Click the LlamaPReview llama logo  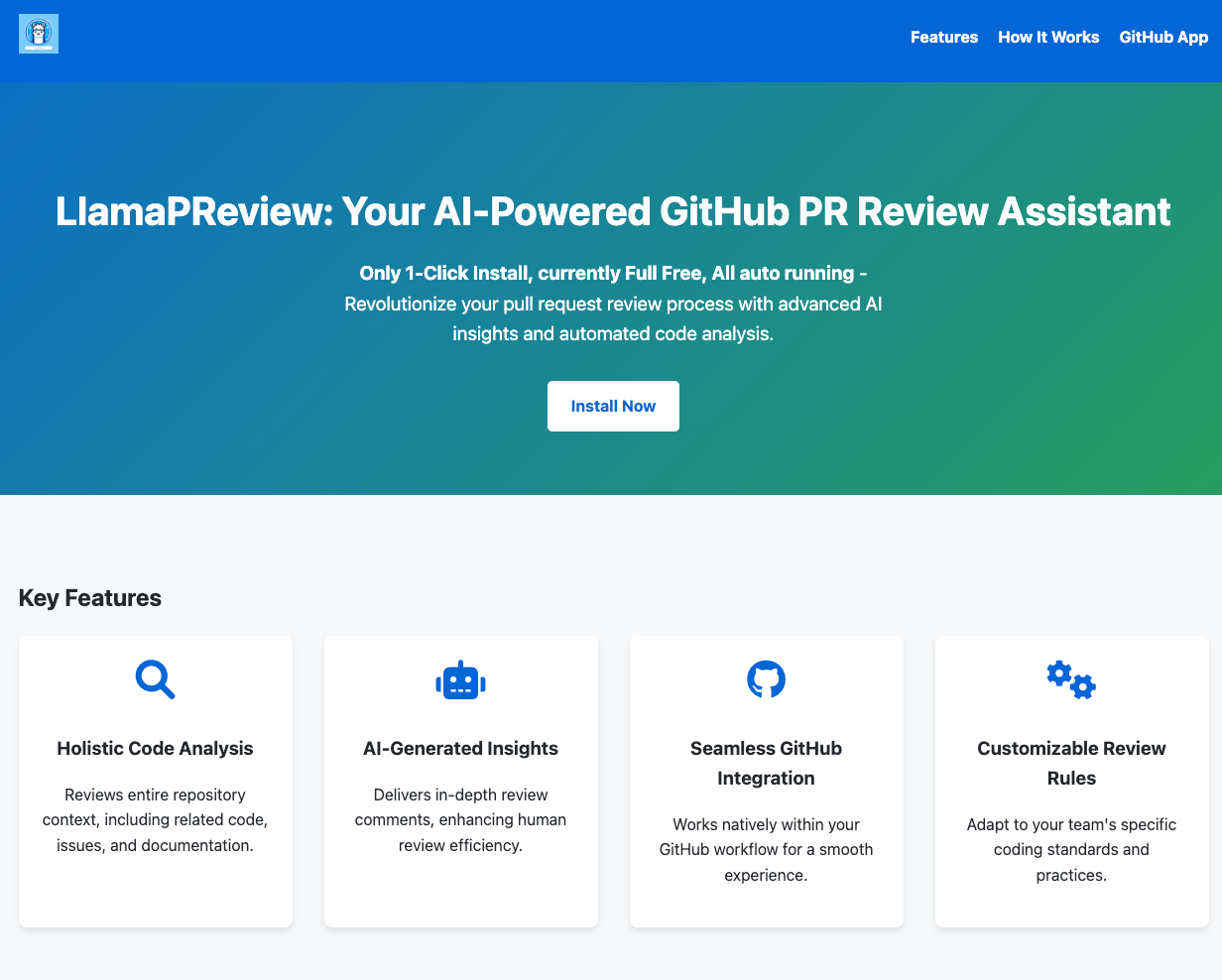[x=39, y=34]
